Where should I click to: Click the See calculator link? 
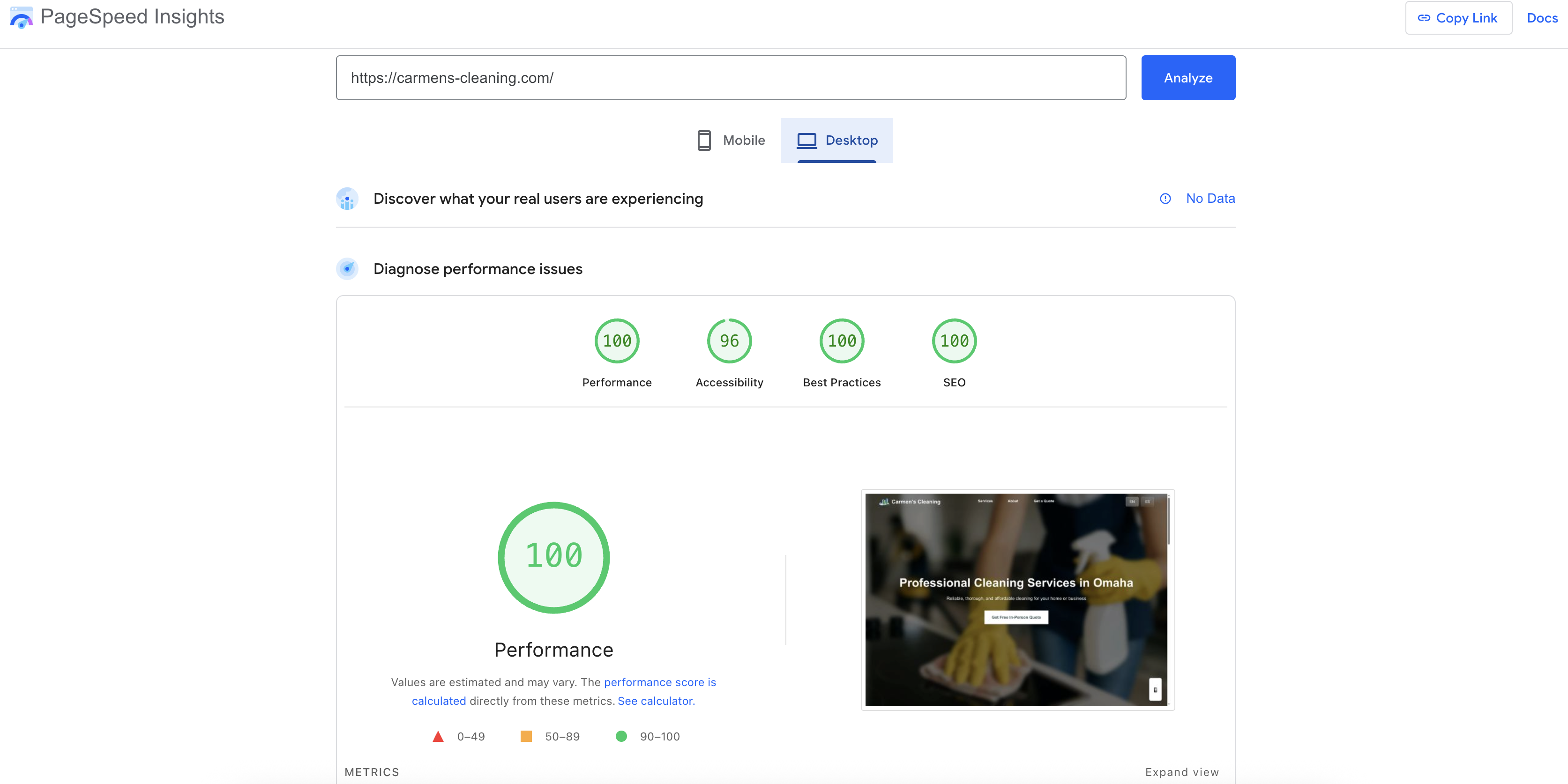coord(656,701)
